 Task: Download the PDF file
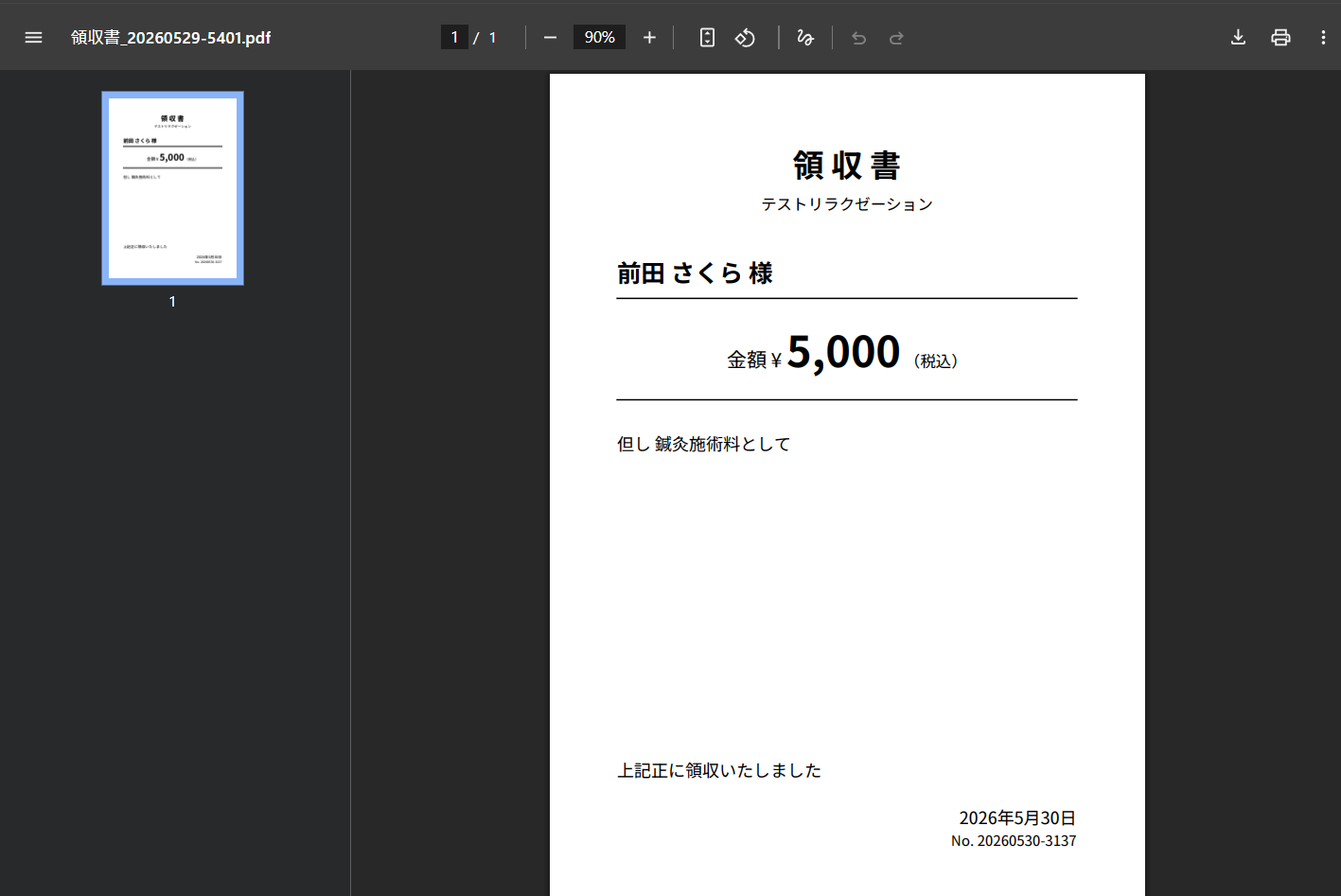click(x=1238, y=38)
